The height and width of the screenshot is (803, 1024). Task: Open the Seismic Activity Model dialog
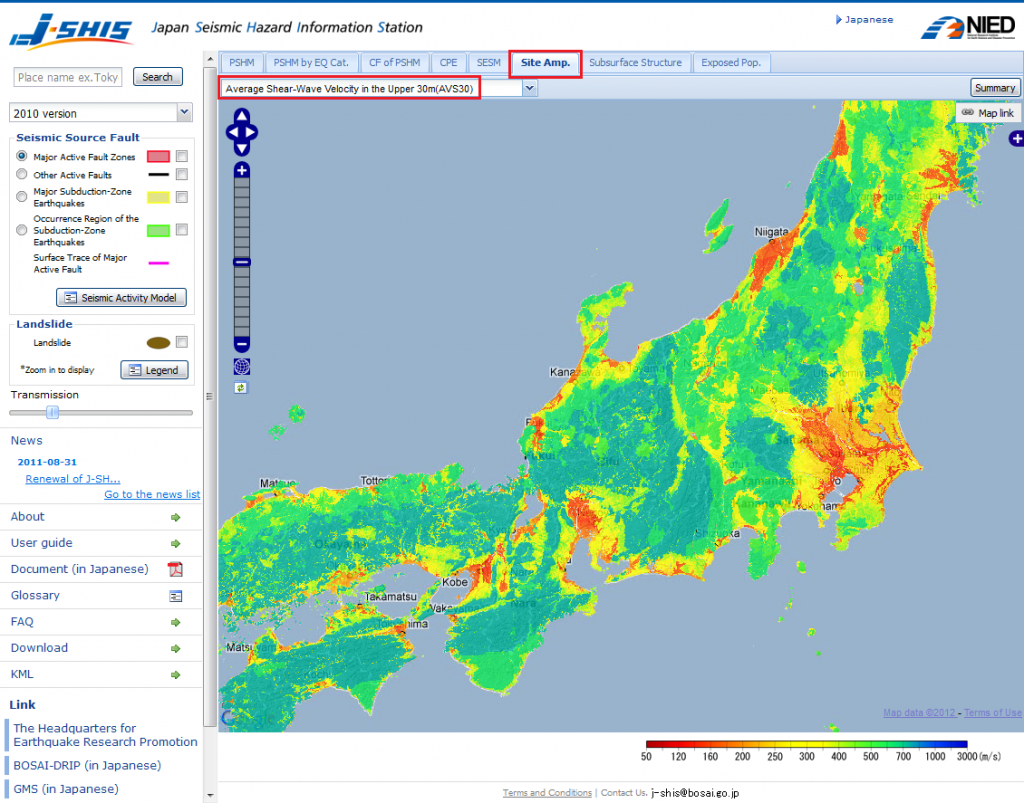[120, 297]
